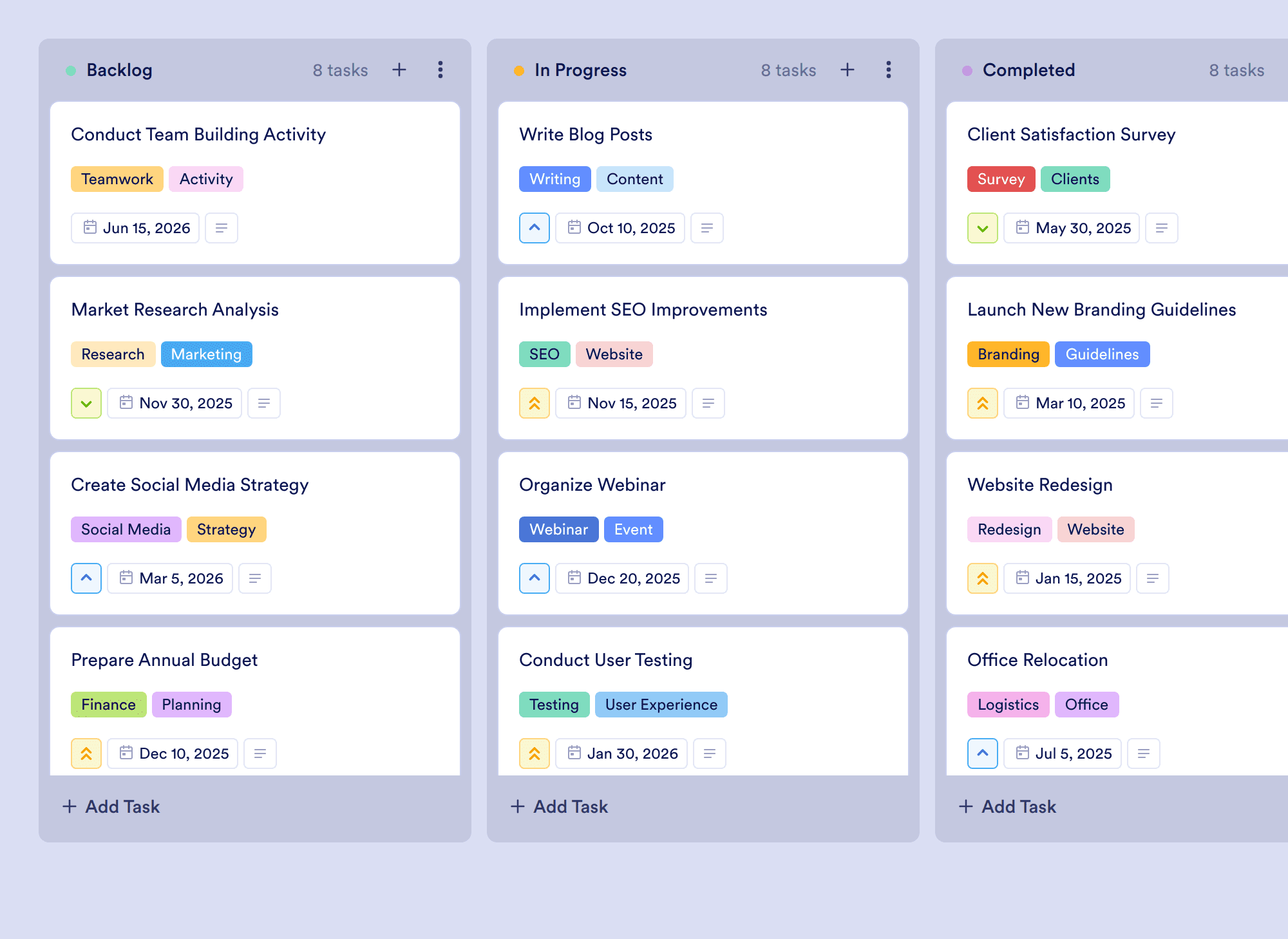The height and width of the screenshot is (939, 1288).
Task: Select the Marketing tag on Market Research Analysis
Action: point(207,354)
